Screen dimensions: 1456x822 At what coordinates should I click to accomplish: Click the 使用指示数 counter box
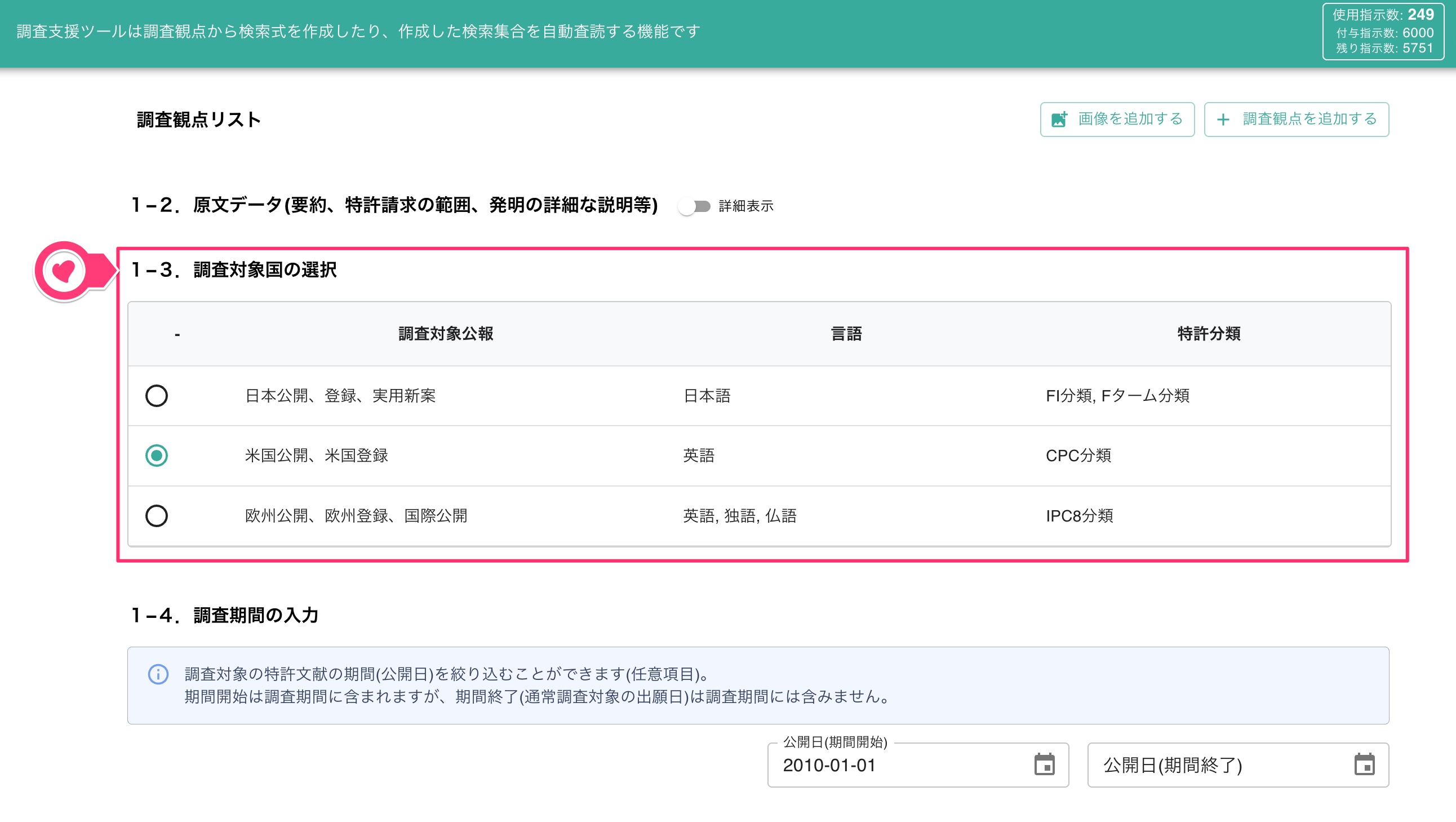pos(1383,32)
